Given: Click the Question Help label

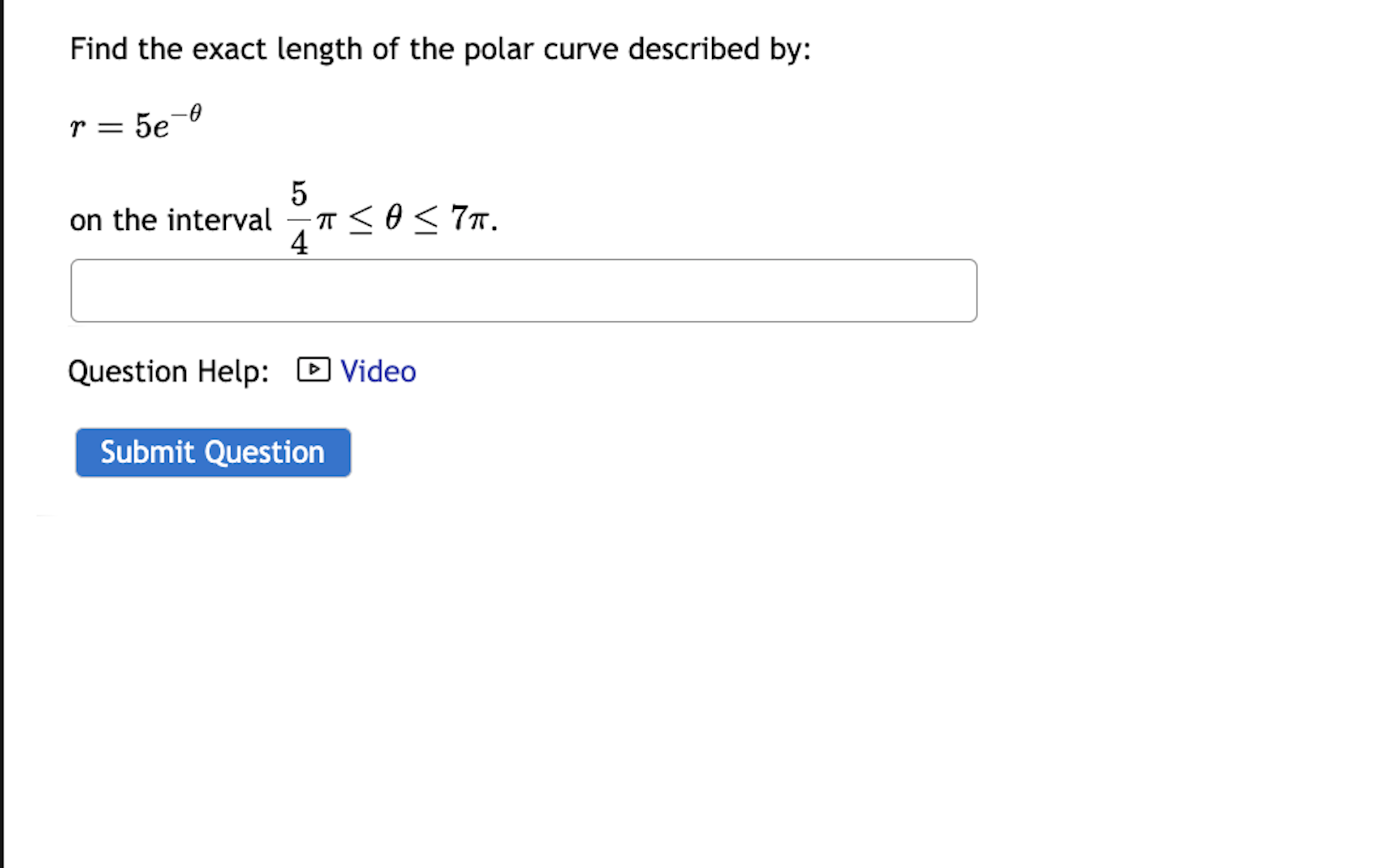Looking at the screenshot, I should [169, 371].
